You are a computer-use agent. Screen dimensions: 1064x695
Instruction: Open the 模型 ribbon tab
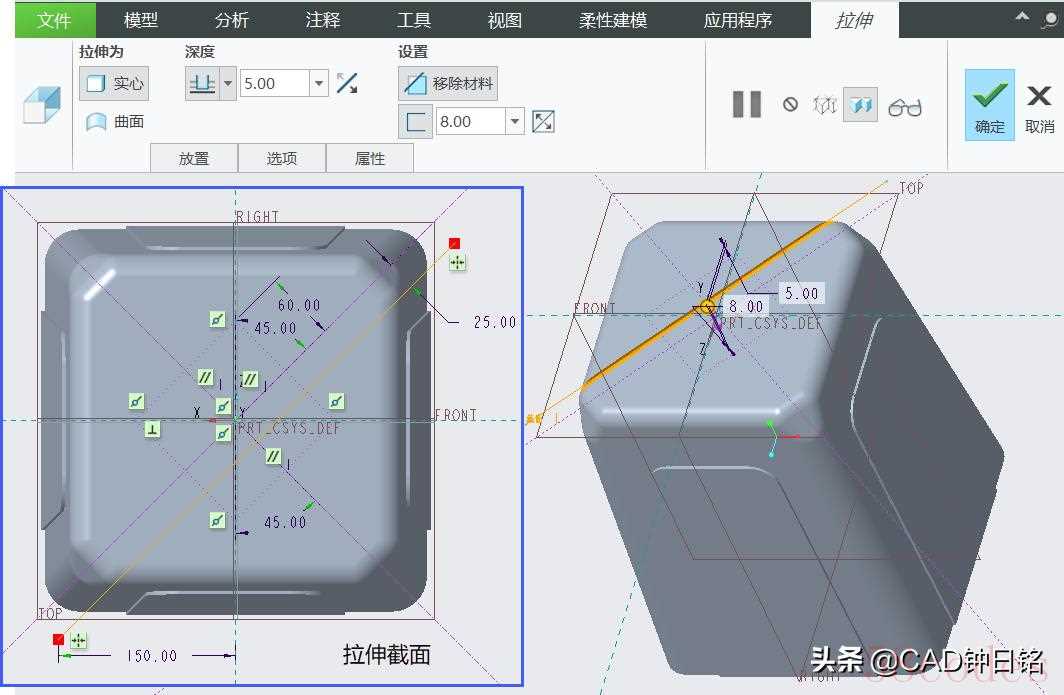(x=140, y=20)
